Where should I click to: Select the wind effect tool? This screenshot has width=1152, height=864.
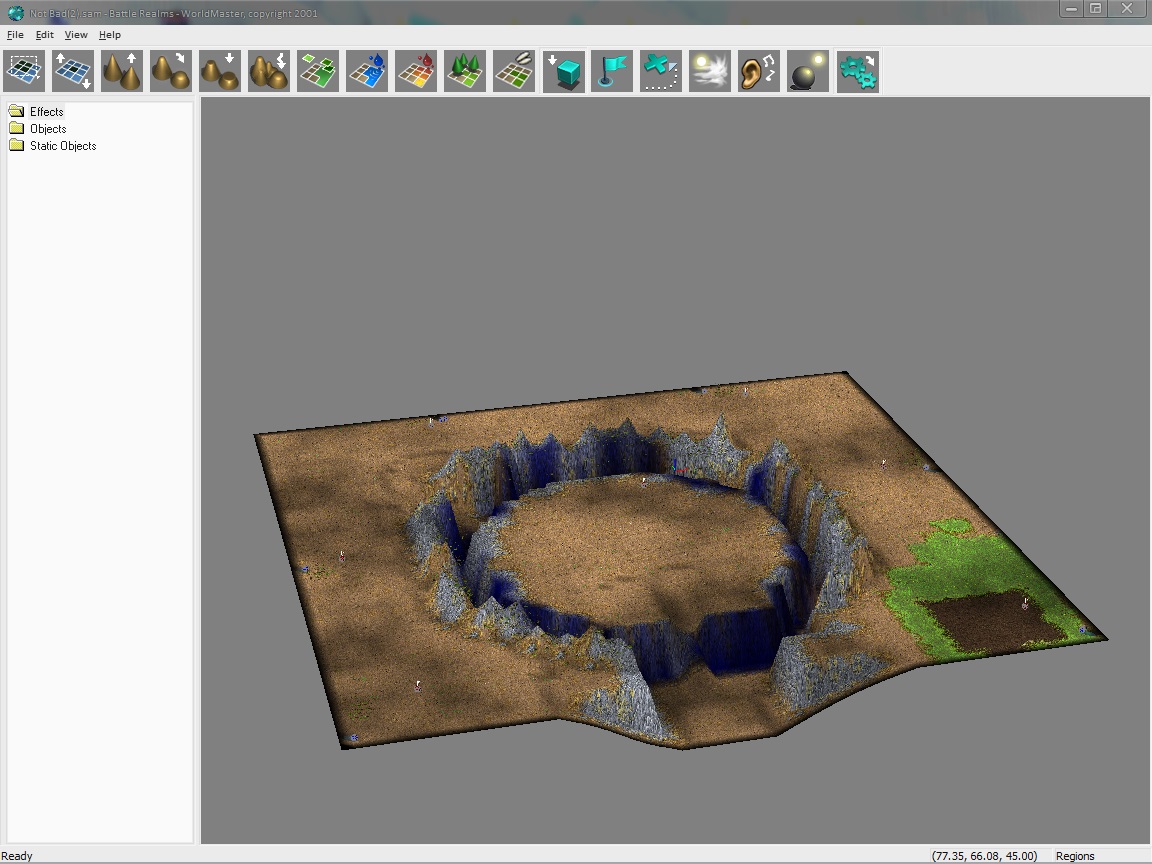pos(710,71)
